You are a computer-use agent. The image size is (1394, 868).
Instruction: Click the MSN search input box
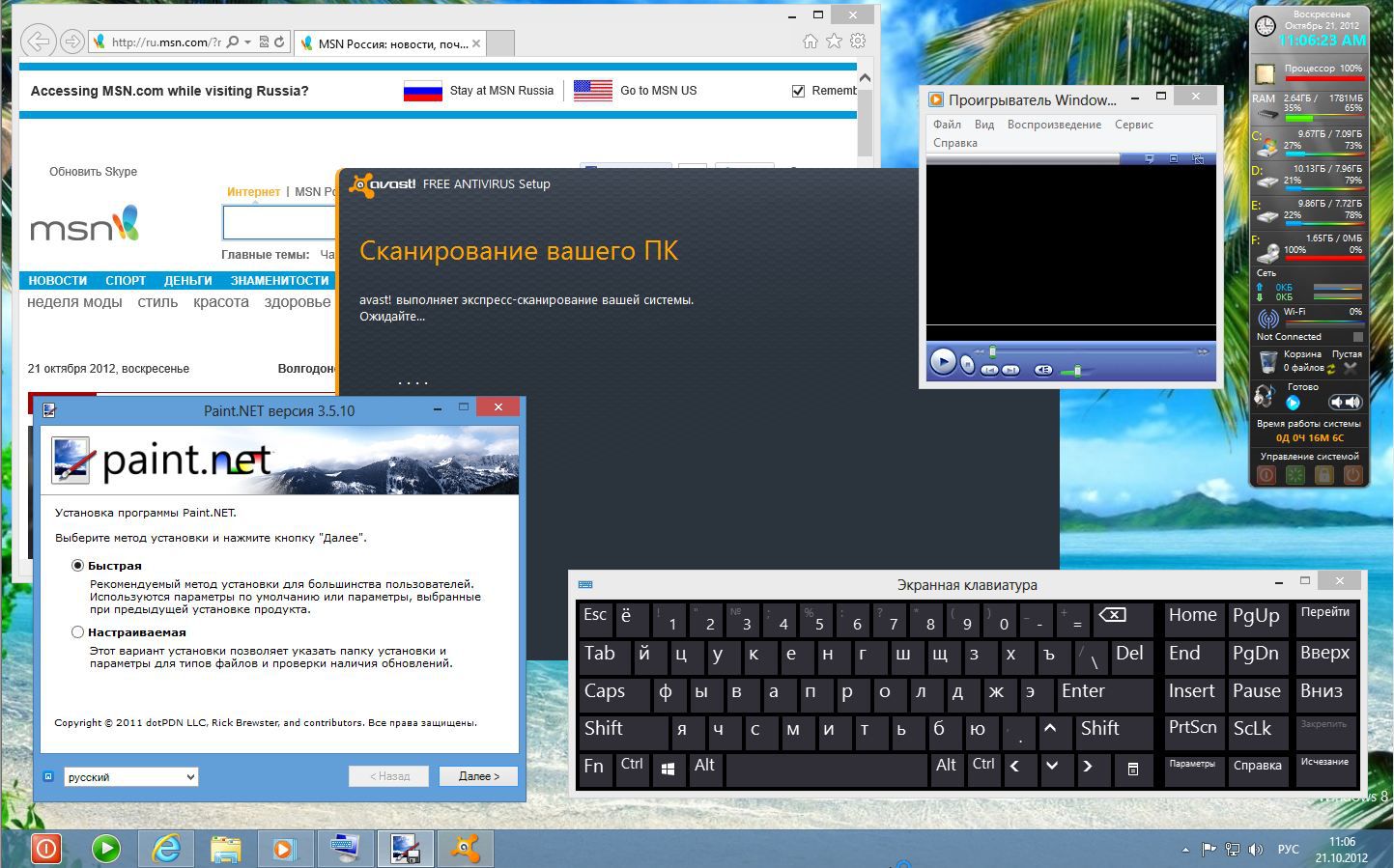(x=280, y=223)
